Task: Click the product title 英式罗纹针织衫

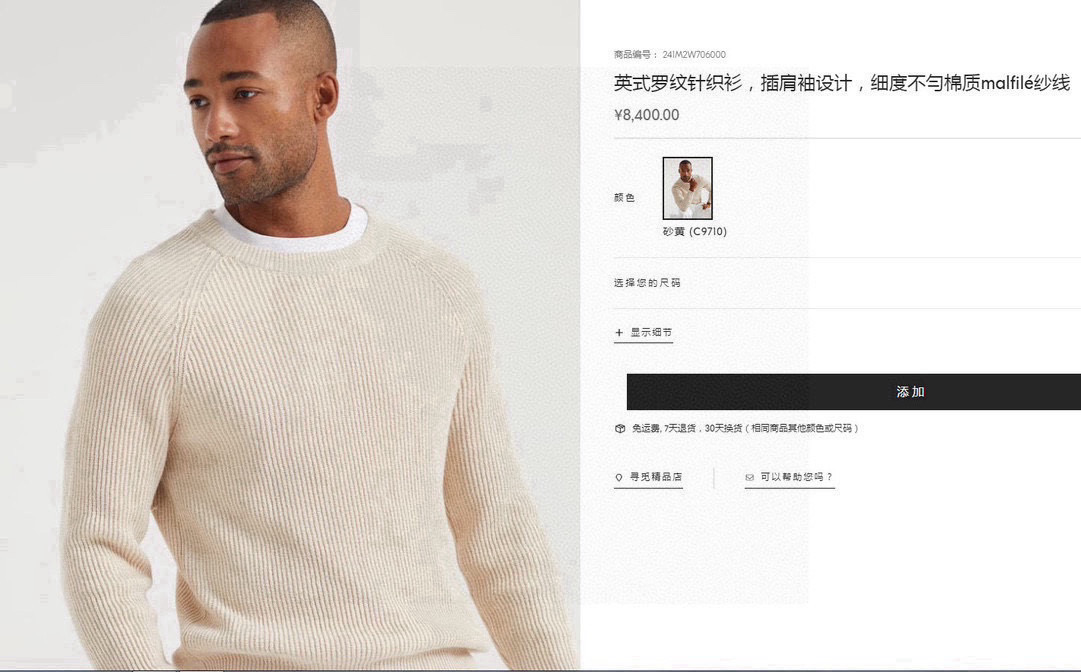Action: 678,83
